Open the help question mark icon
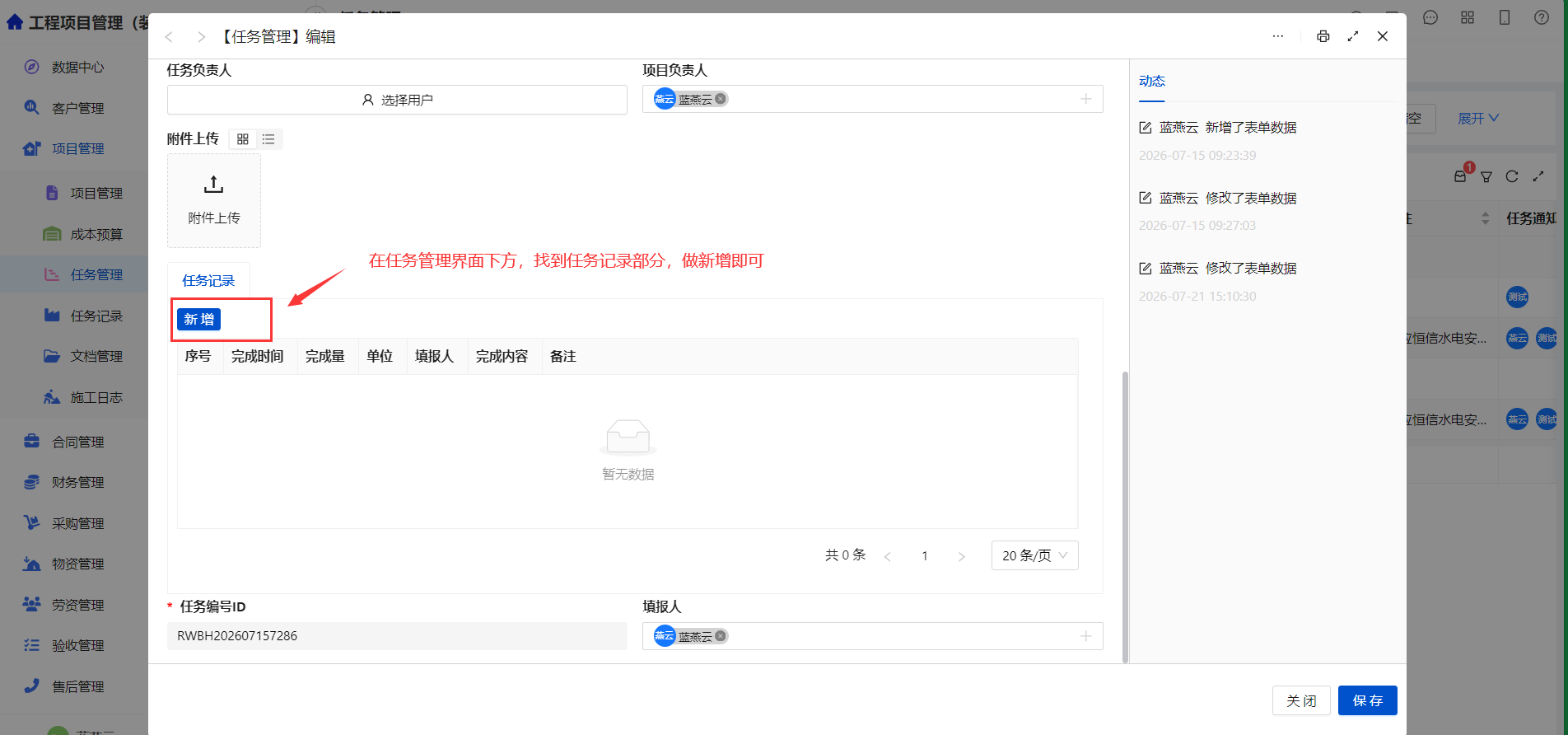 coord(1542,17)
